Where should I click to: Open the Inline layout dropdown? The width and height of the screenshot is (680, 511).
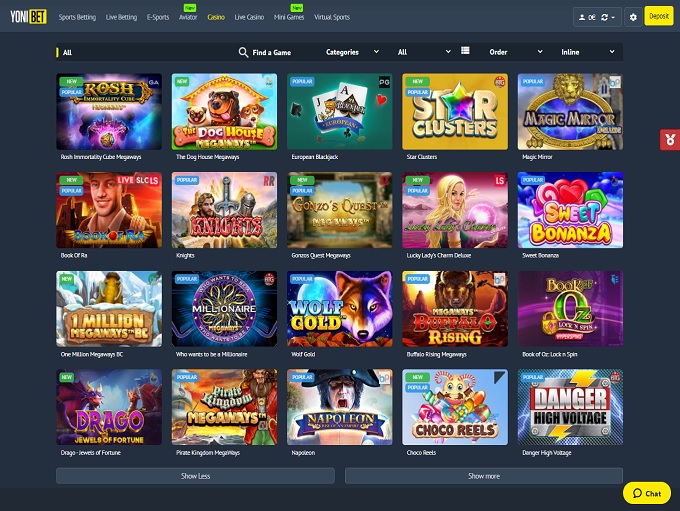(588, 52)
